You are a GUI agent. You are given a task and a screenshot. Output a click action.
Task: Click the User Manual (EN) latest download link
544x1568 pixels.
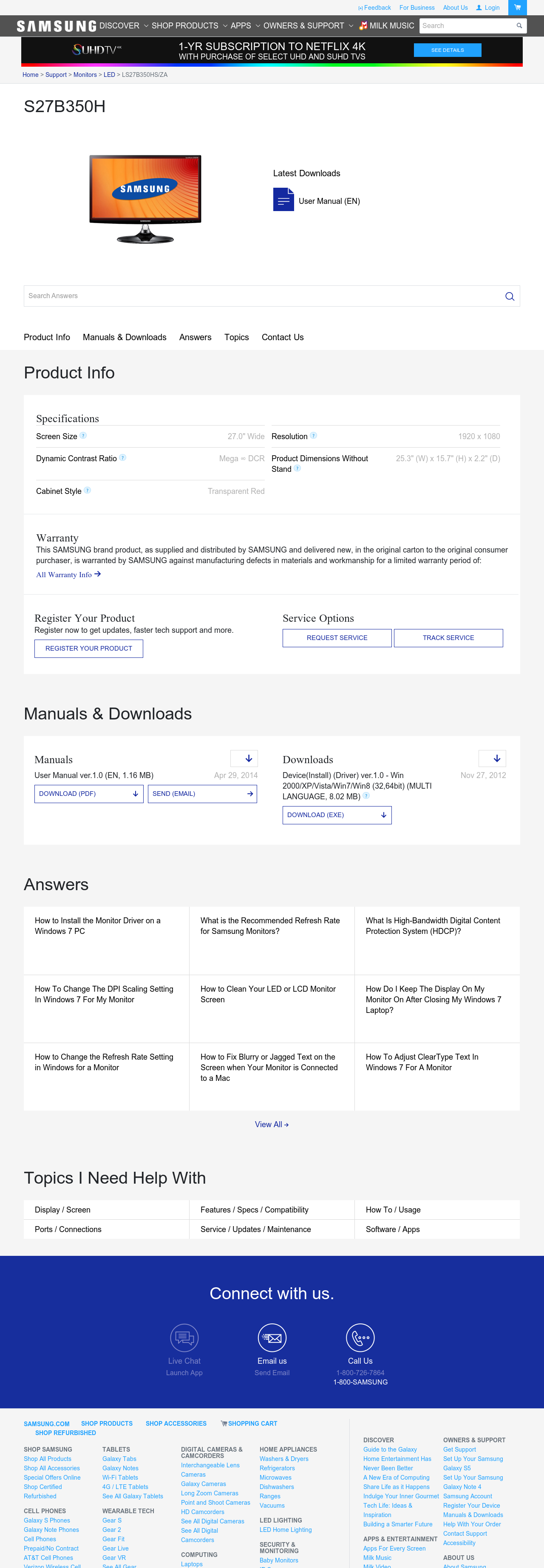tap(329, 201)
